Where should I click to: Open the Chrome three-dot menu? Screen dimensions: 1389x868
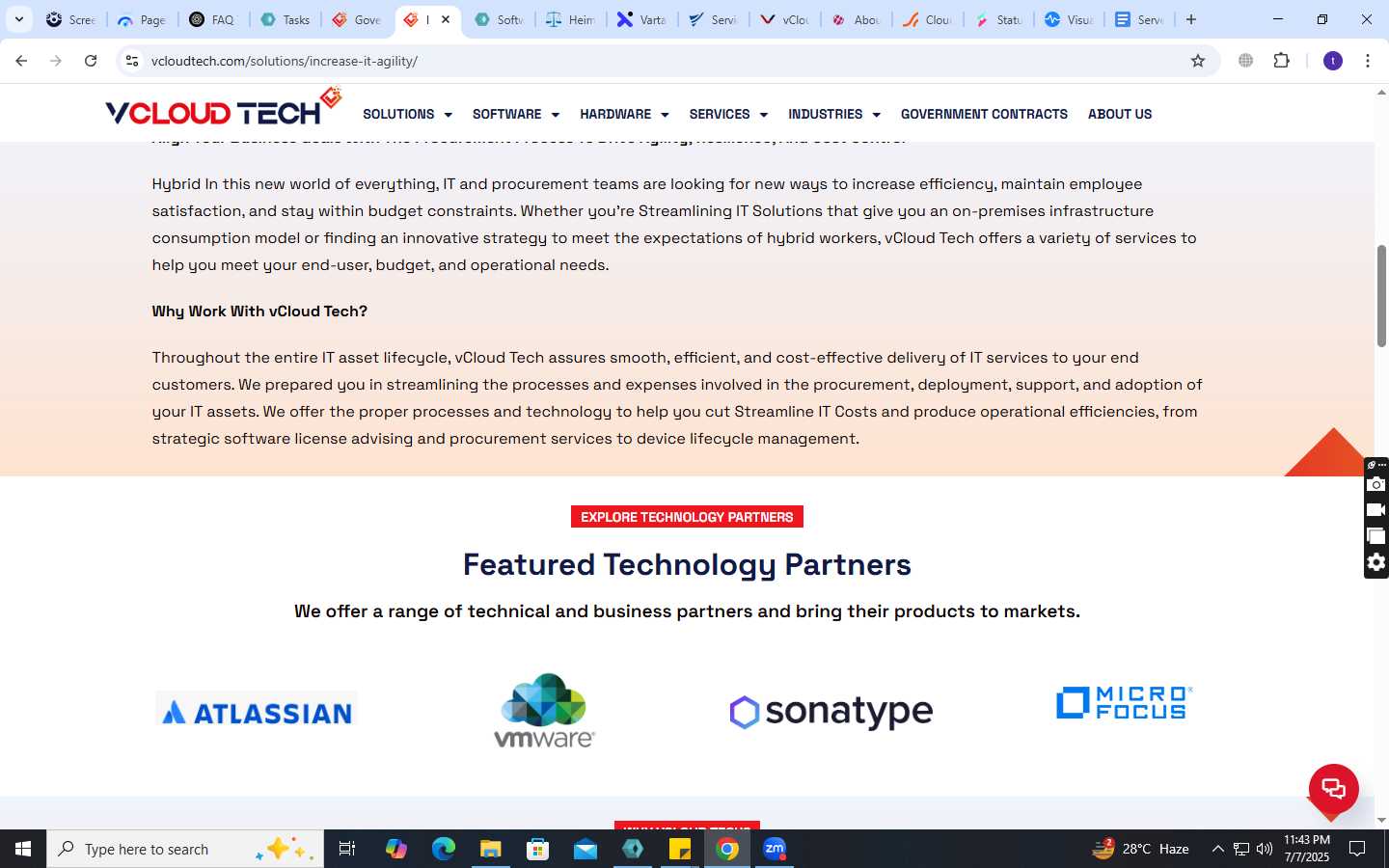[x=1367, y=61]
